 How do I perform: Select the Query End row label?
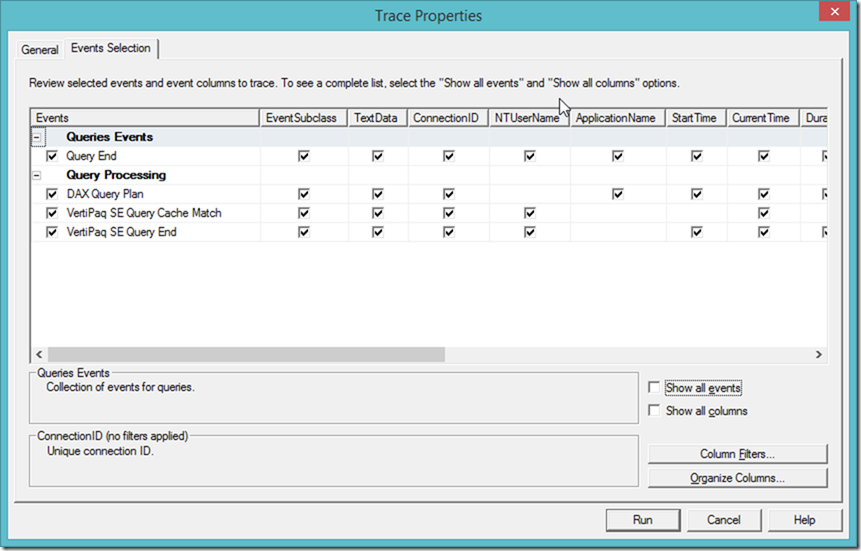coord(91,156)
